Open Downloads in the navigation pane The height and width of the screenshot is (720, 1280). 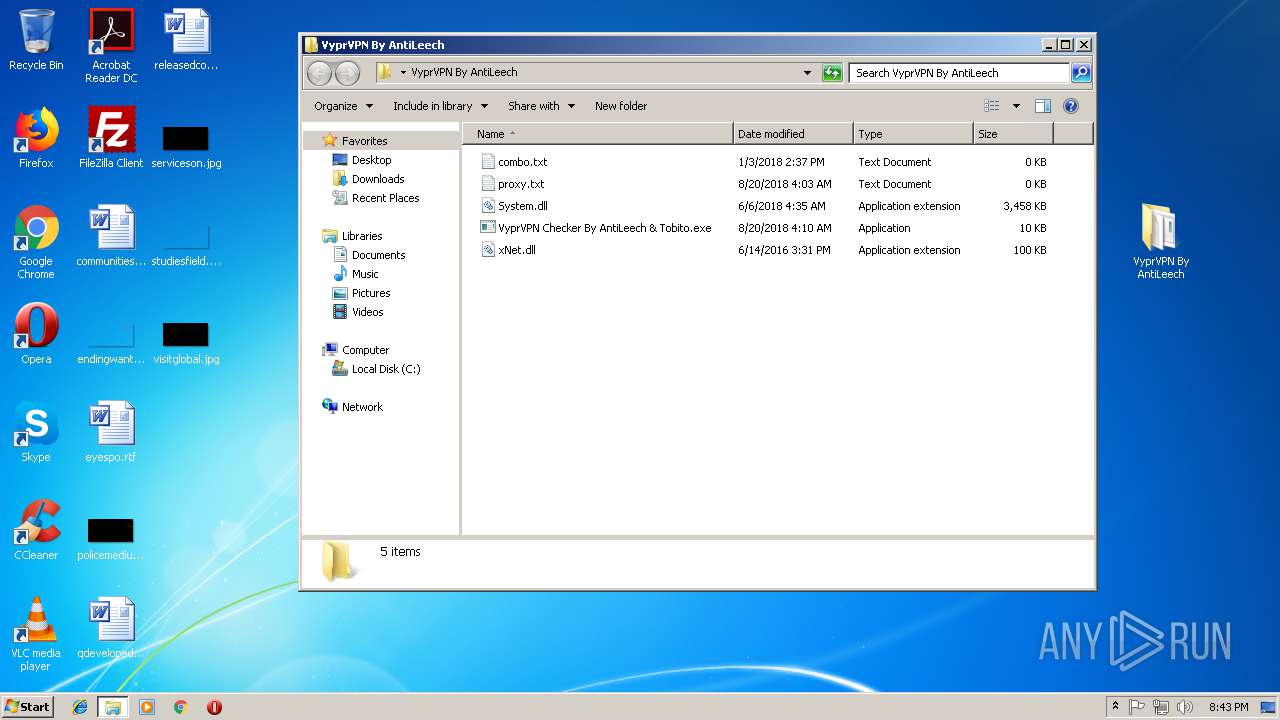pyautogui.click(x=377, y=179)
